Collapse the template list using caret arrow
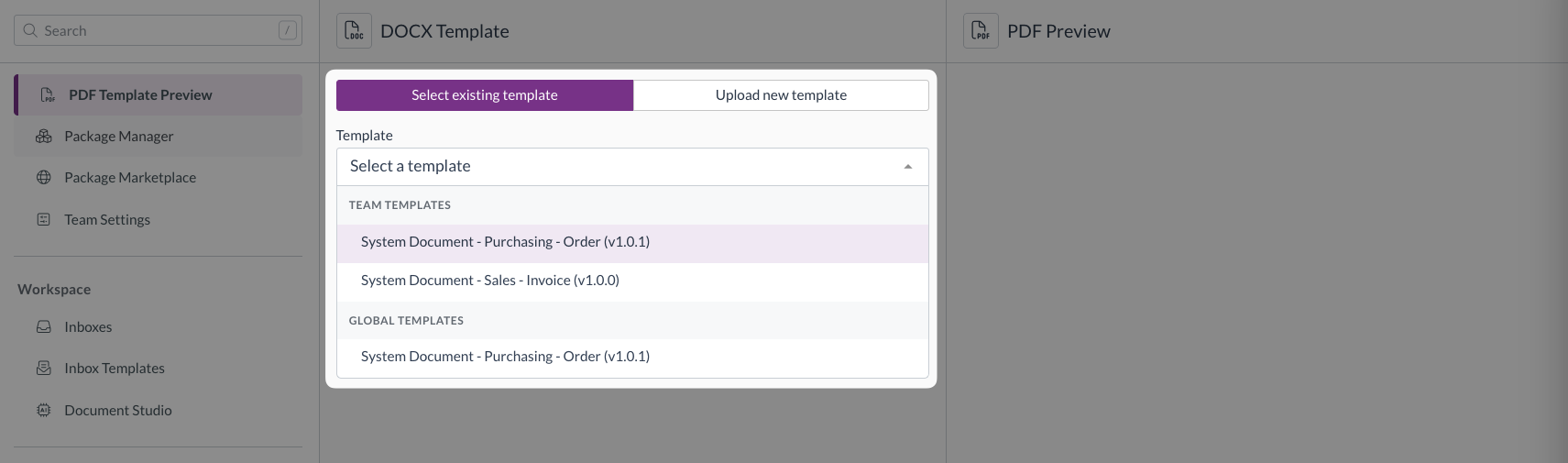Viewport: 1568px width, 463px height. coord(907,167)
